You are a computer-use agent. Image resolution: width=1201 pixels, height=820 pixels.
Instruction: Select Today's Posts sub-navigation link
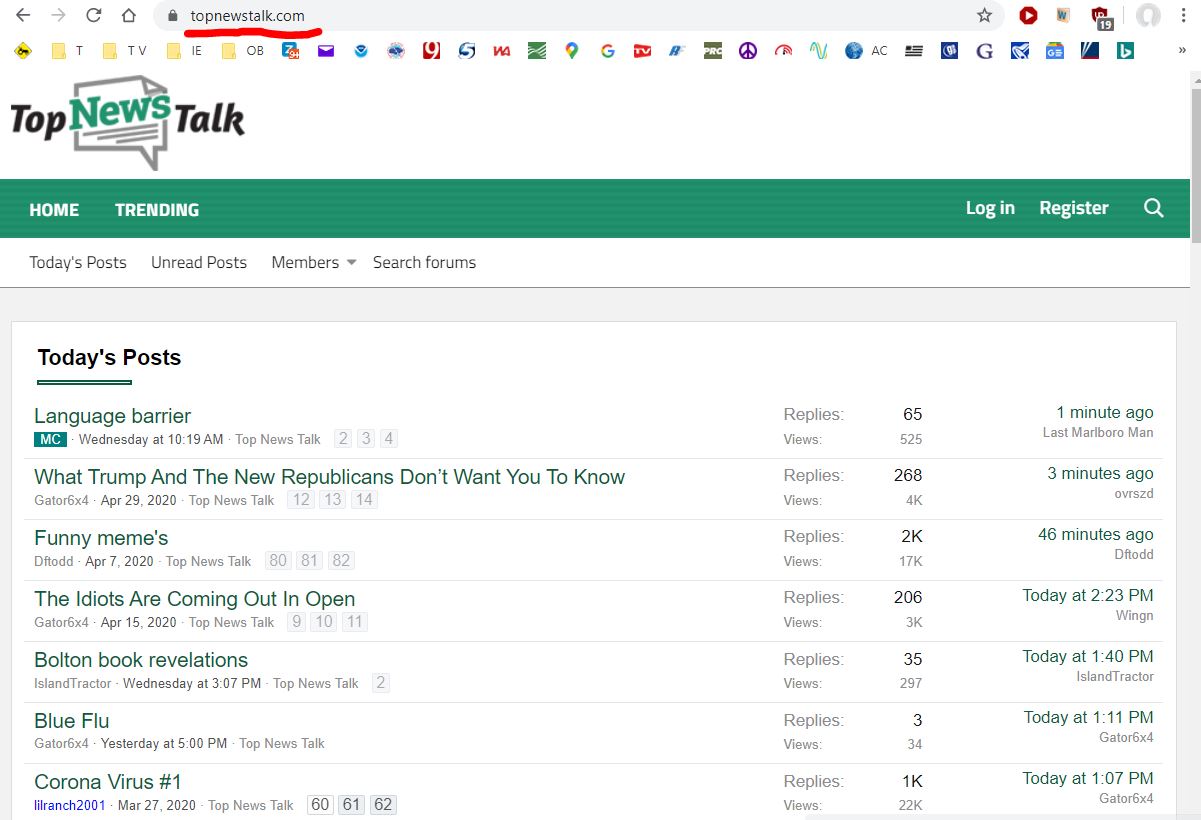(x=78, y=262)
